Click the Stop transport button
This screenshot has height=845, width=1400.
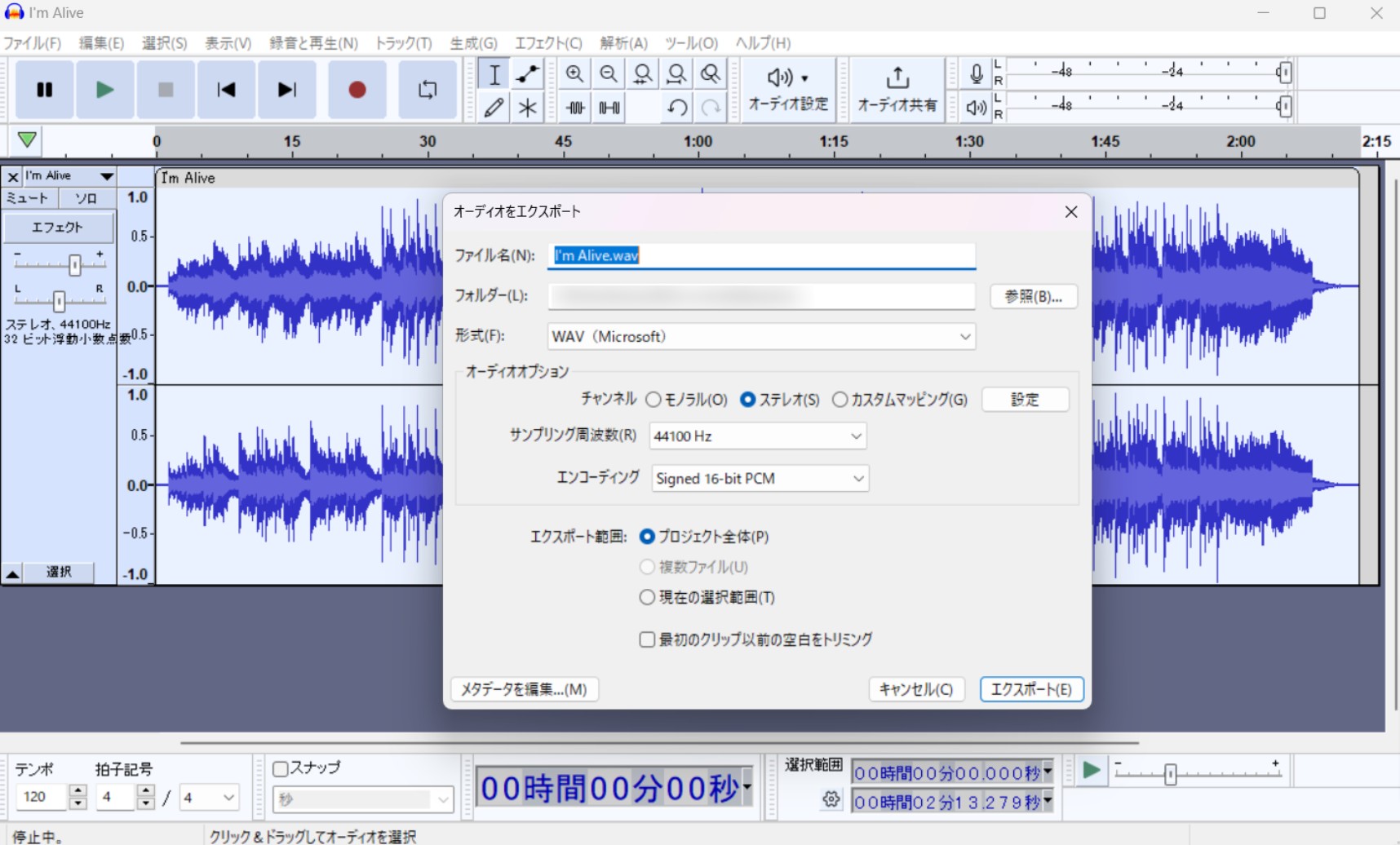coord(166,90)
